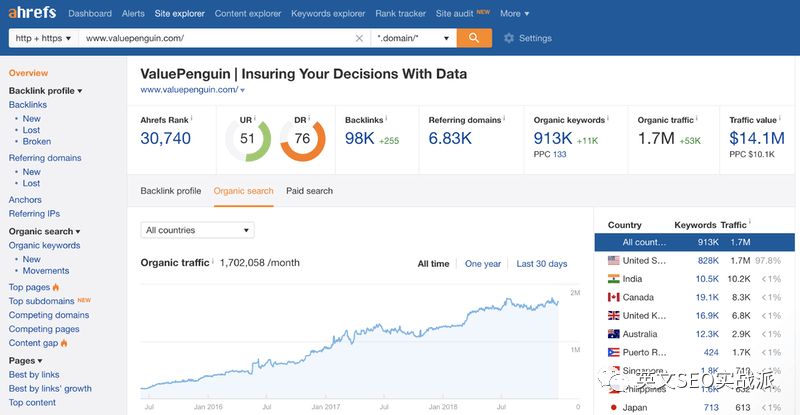Open Site audit in top navigation
The height and width of the screenshot is (415, 800).
455,14
